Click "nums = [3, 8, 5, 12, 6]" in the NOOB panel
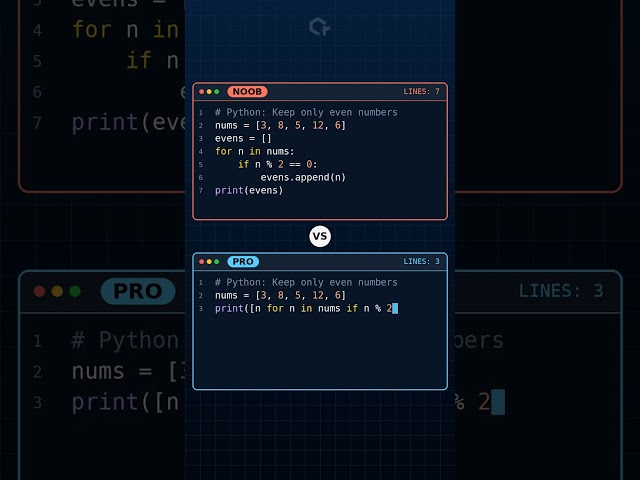 tap(280, 125)
